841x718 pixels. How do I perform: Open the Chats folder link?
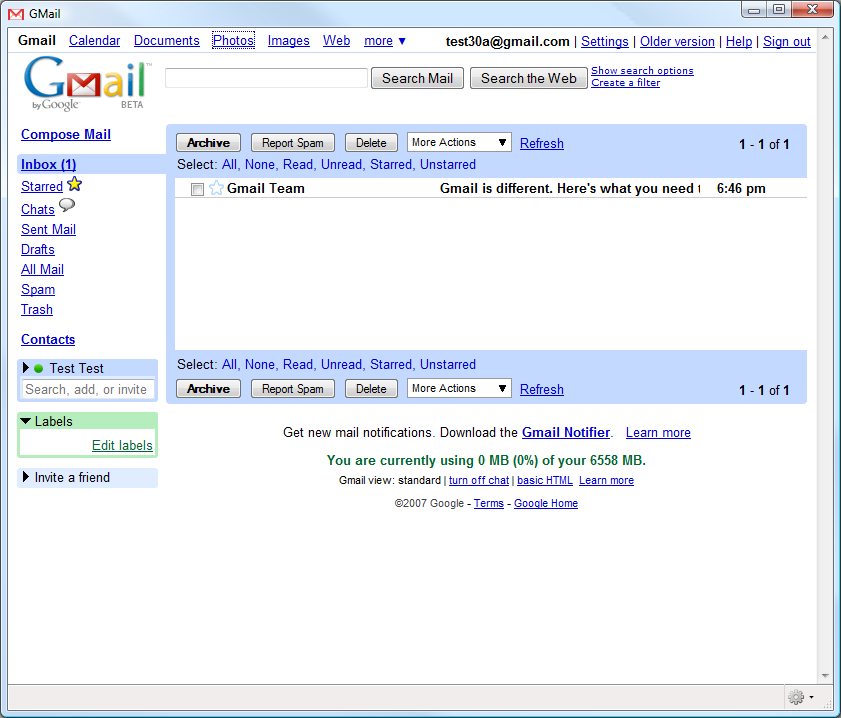(38, 210)
